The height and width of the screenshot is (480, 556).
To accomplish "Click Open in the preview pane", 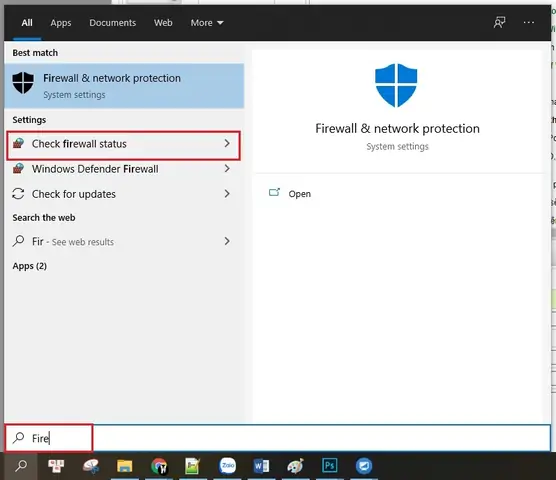I will tap(299, 194).
